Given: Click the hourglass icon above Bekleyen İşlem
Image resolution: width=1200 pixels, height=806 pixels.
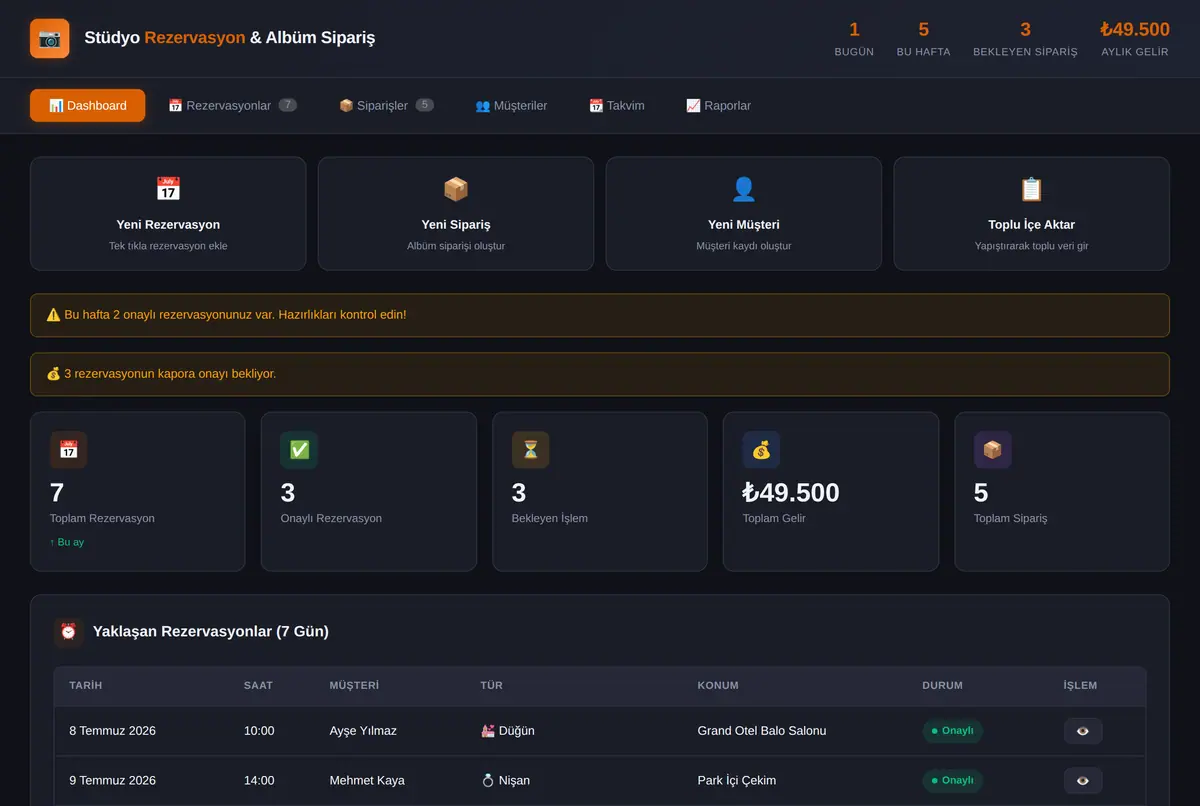Looking at the screenshot, I should coord(530,450).
